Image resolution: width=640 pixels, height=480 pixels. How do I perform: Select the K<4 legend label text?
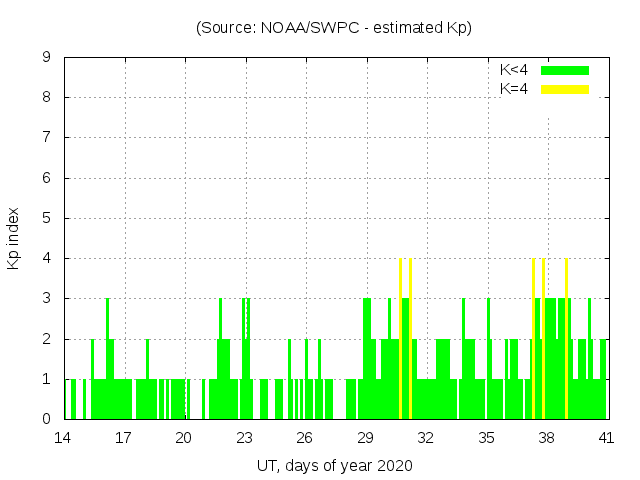pyautogui.click(x=514, y=70)
